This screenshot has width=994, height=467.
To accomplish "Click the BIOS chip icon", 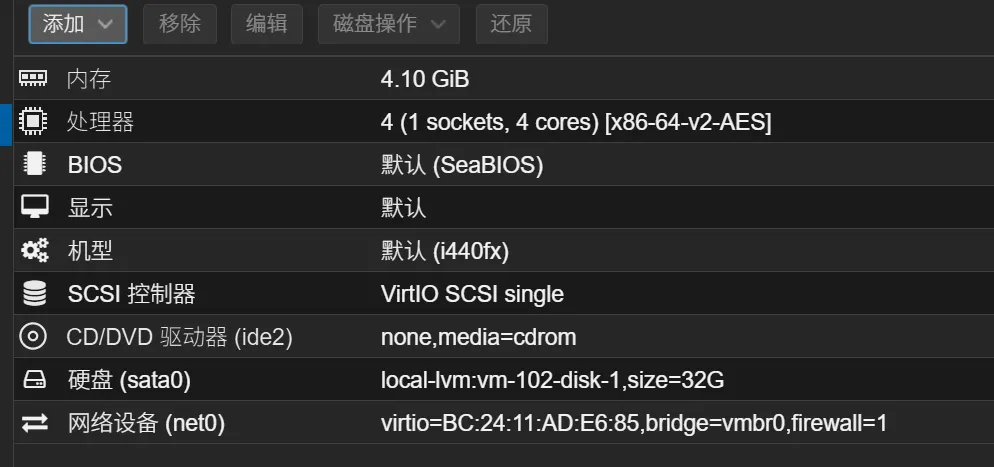I will [34, 164].
